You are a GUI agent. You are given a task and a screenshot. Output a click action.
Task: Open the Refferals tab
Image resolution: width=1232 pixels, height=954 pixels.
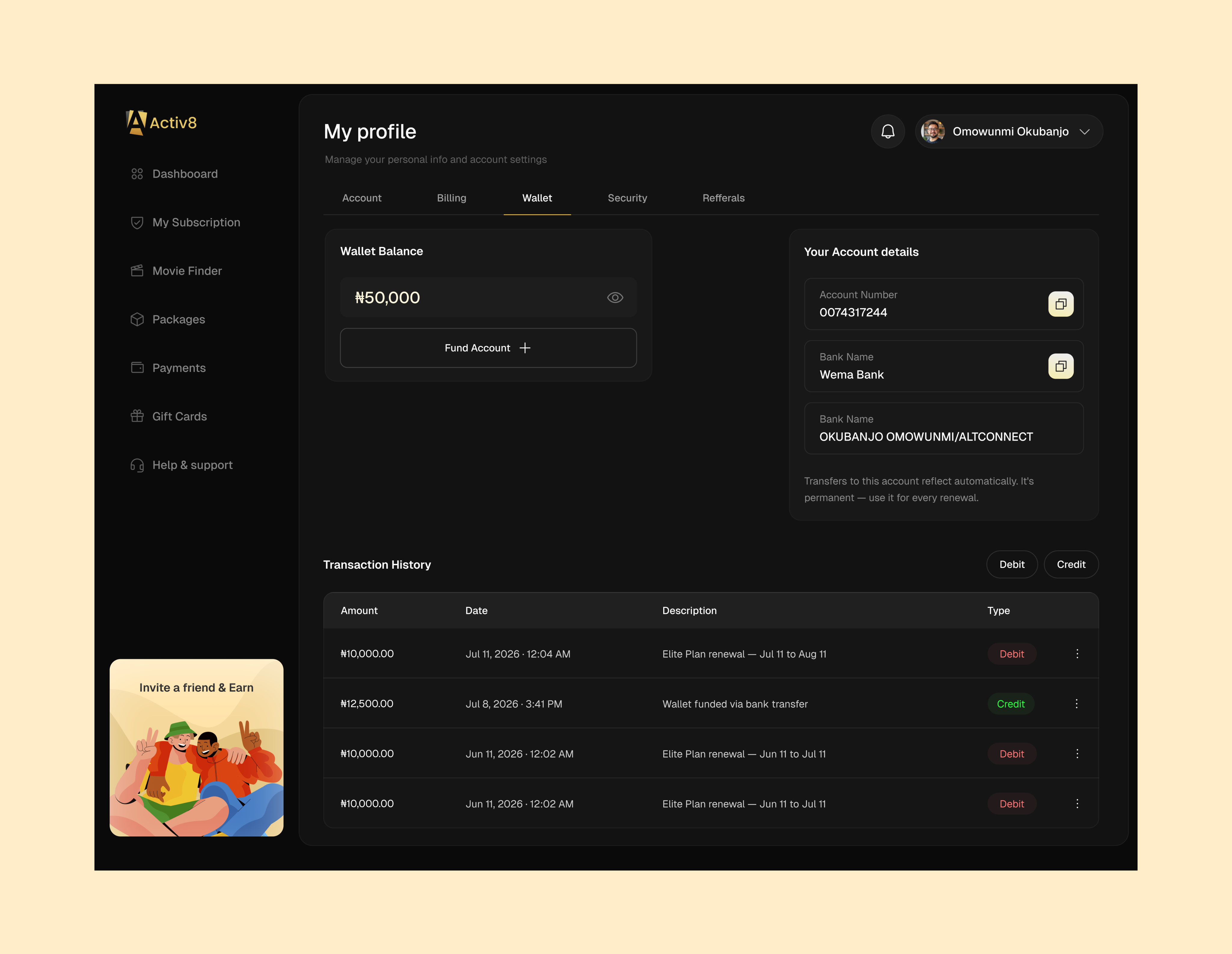(x=723, y=198)
